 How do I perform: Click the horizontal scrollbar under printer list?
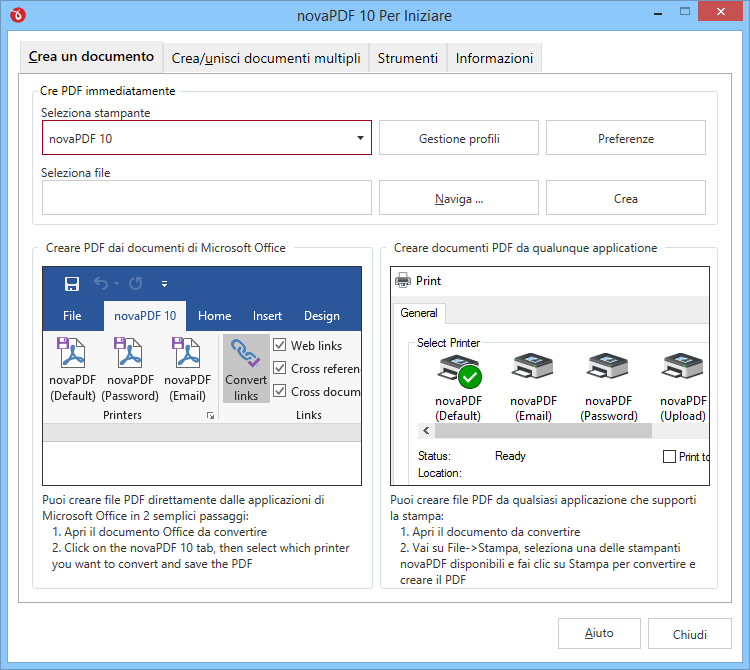click(543, 431)
